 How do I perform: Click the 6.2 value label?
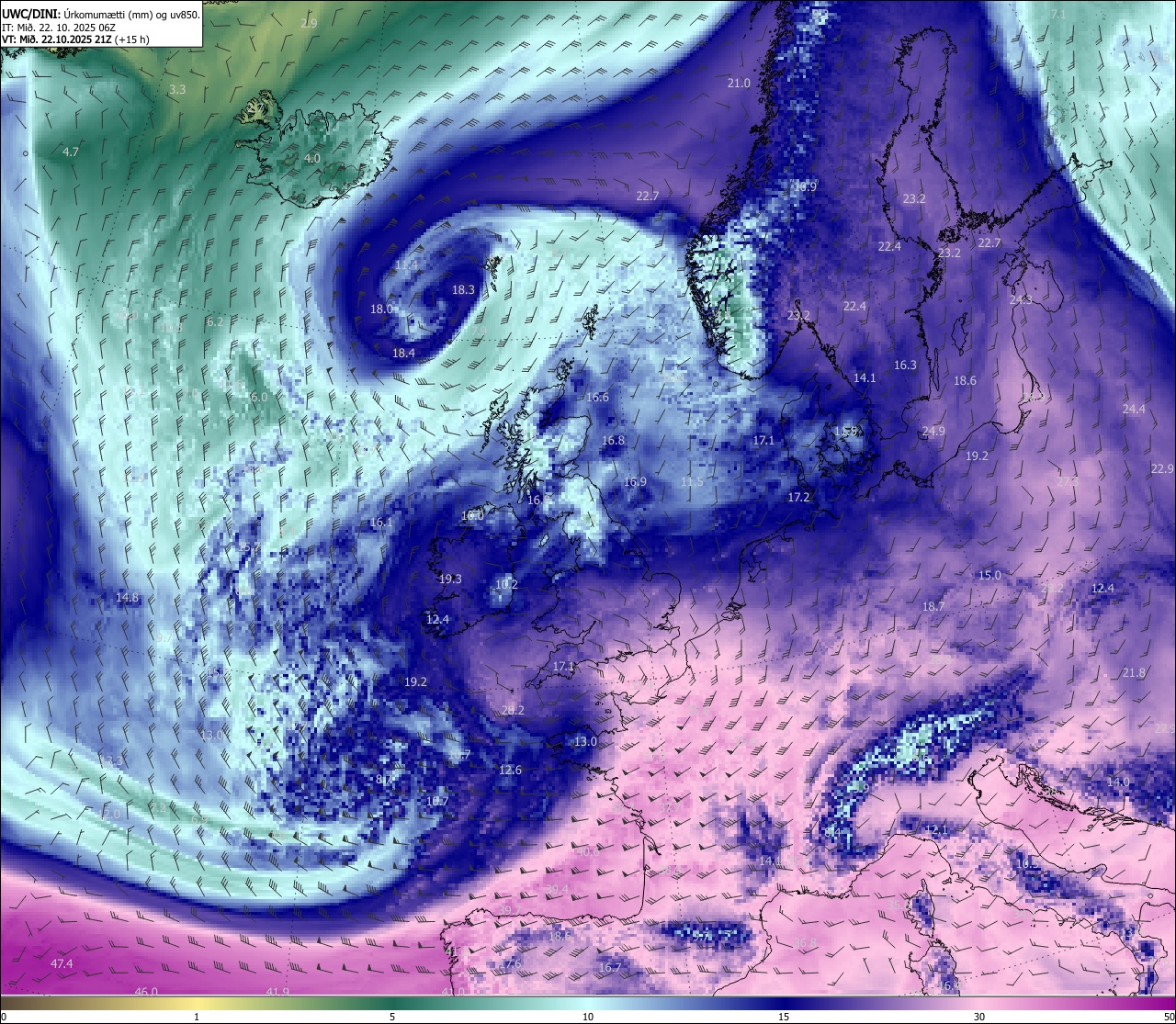pyautogui.click(x=215, y=322)
